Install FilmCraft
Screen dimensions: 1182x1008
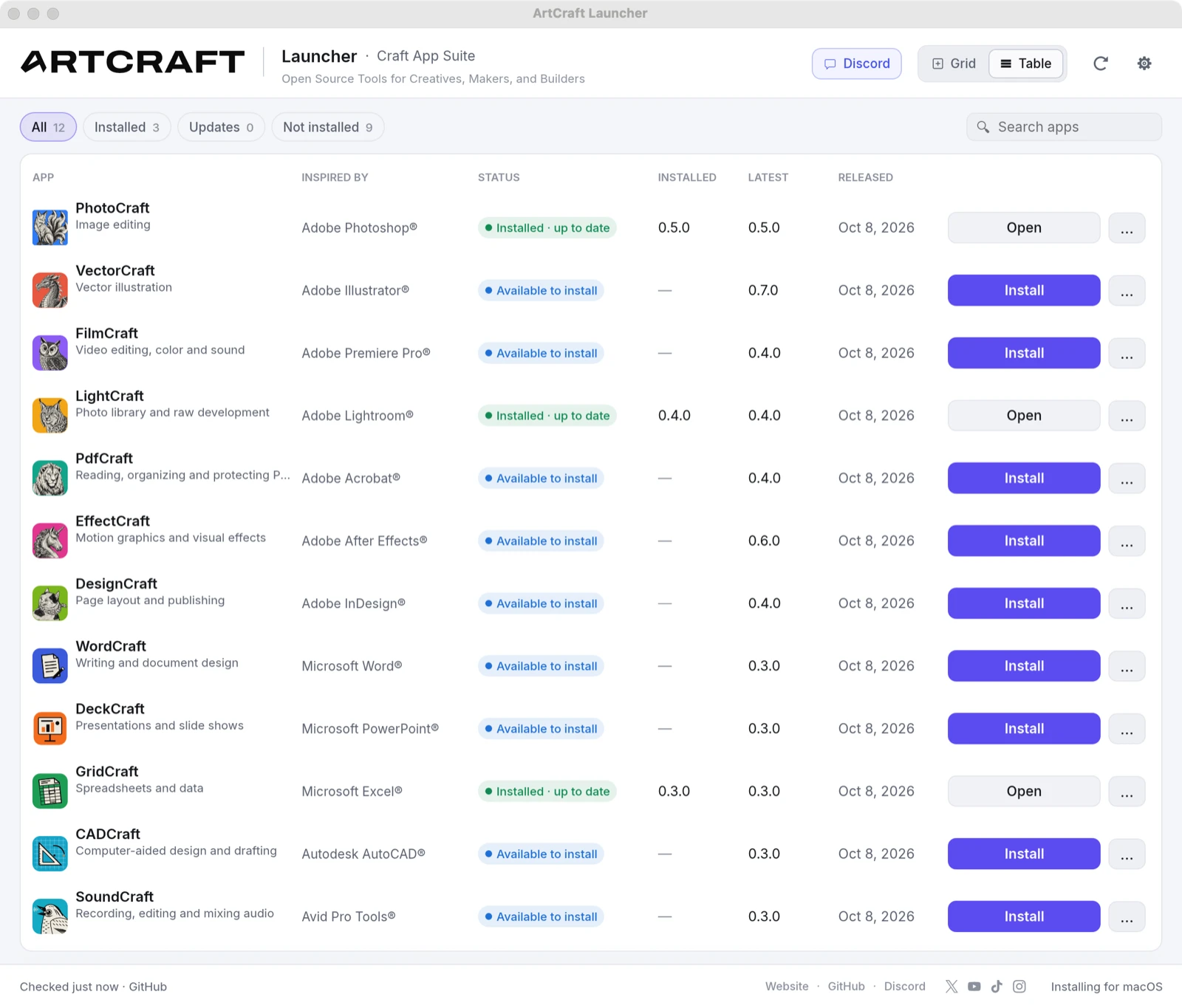1024,353
